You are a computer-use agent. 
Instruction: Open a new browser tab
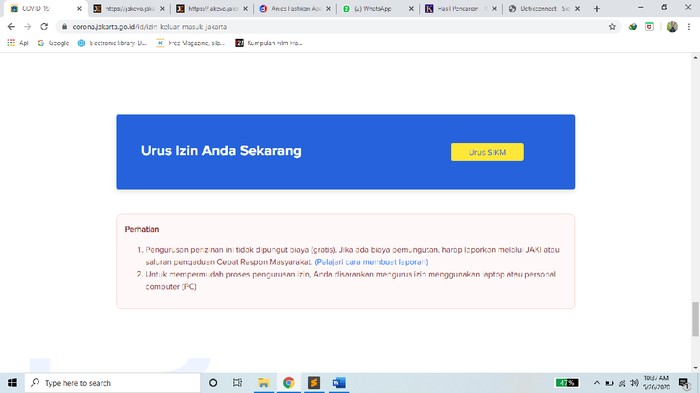(596, 8)
